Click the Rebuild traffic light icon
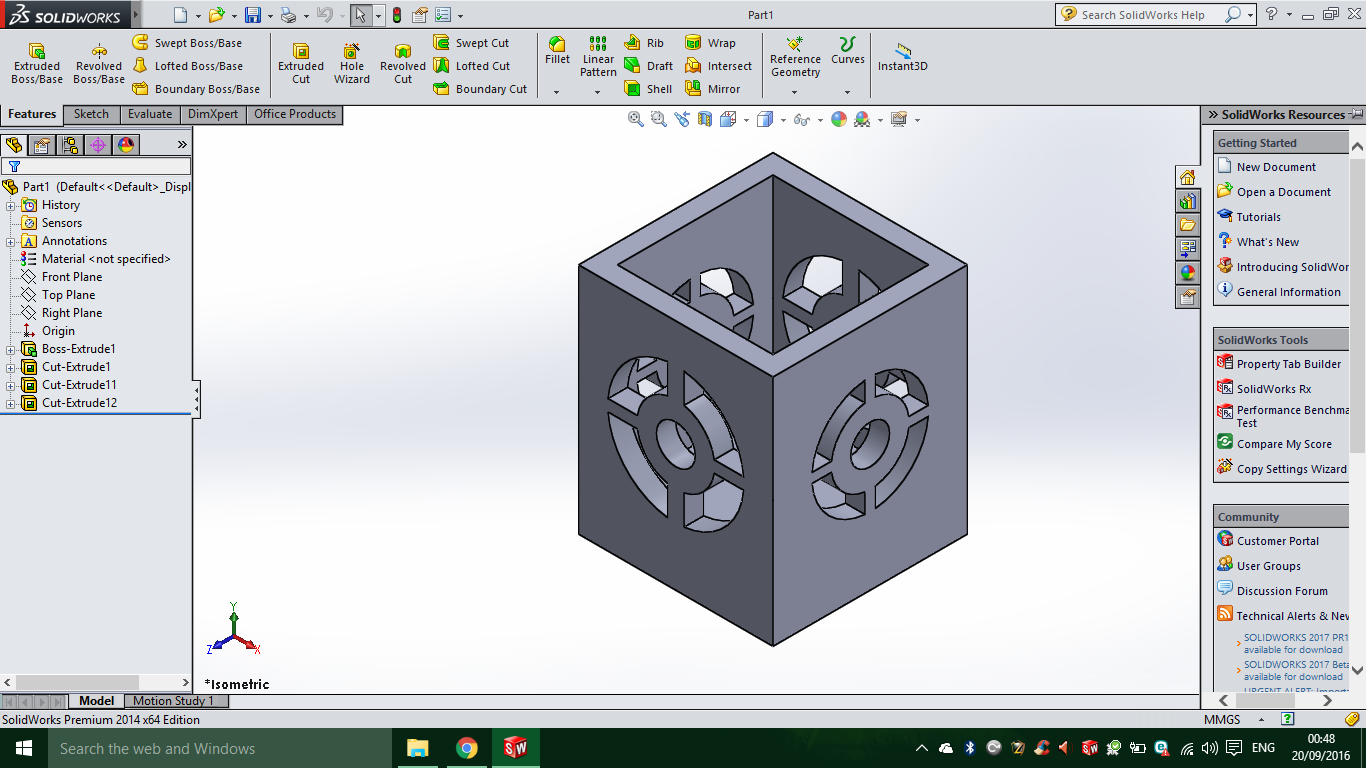Viewport: 1366px width, 768px height. [397, 15]
